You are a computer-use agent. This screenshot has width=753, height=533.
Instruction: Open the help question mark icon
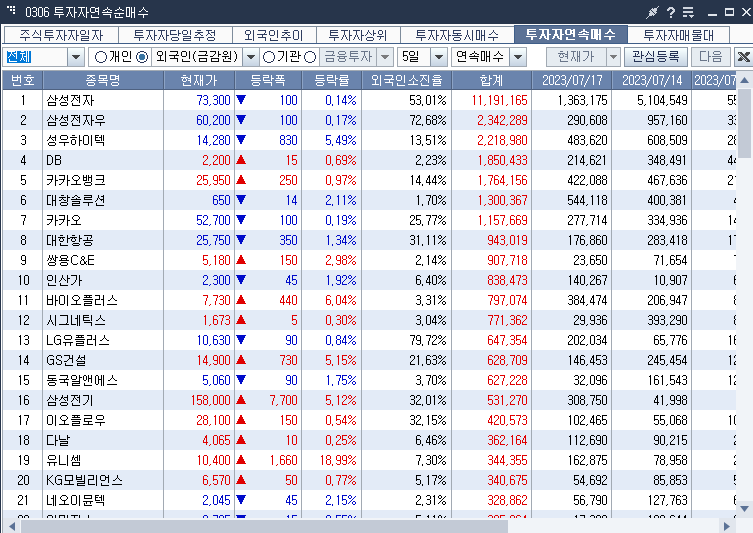(x=671, y=12)
